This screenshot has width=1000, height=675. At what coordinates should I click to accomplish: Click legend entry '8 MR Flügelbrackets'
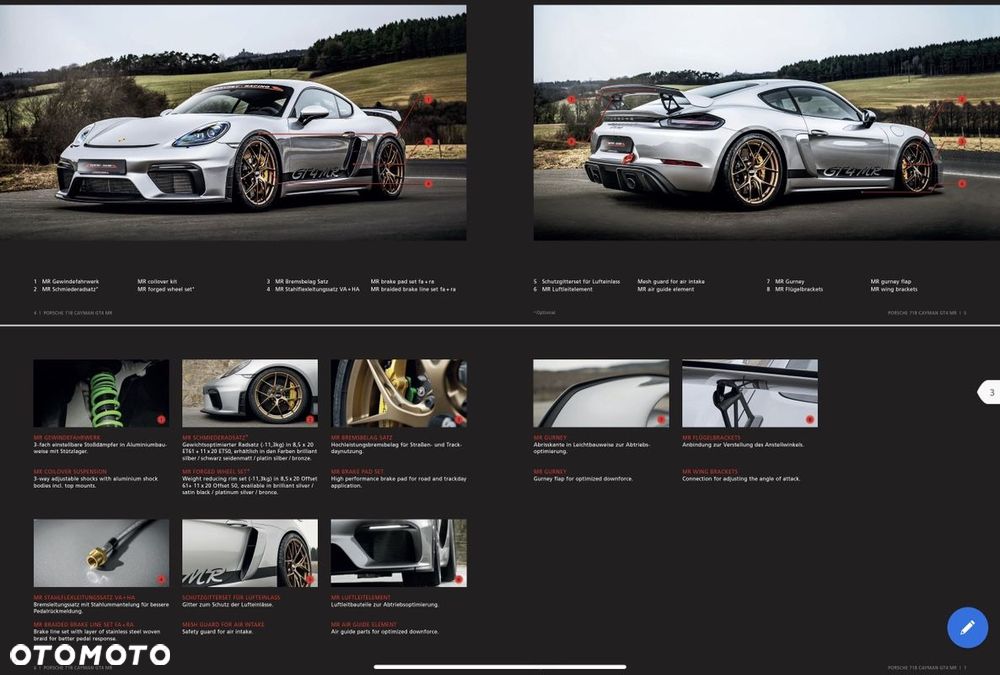pyautogui.click(x=795, y=289)
